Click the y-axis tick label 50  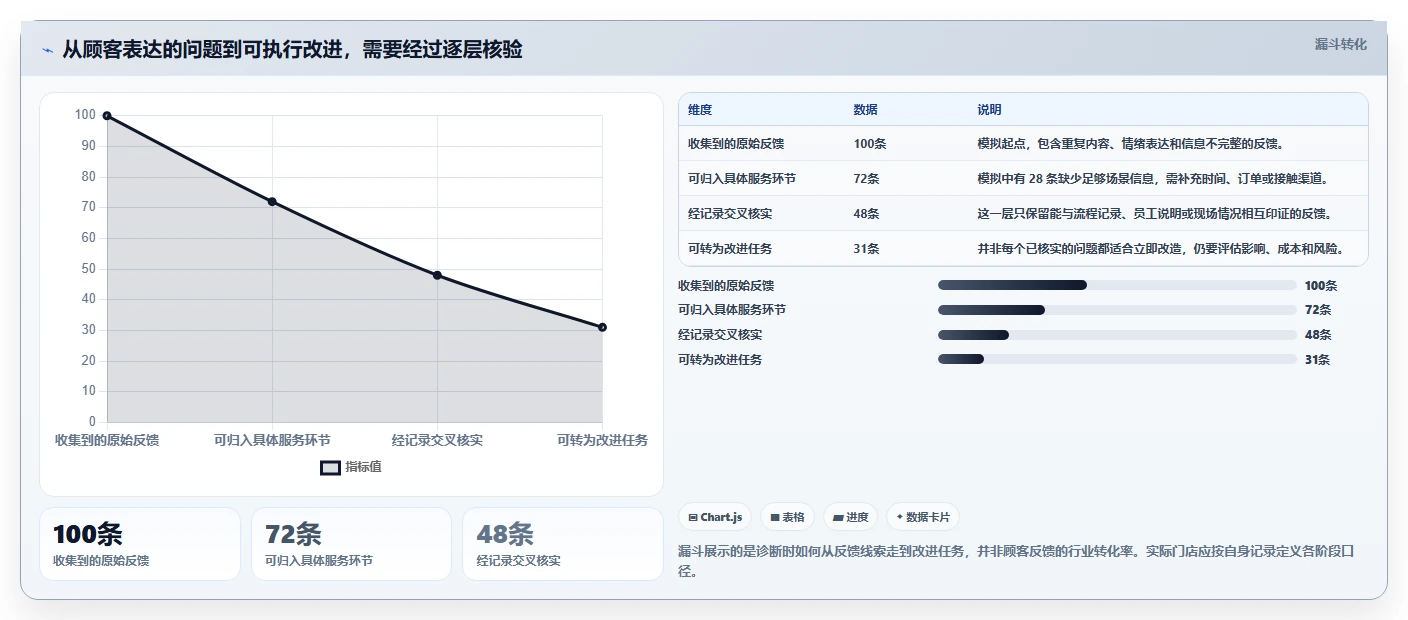tap(89, 268)
